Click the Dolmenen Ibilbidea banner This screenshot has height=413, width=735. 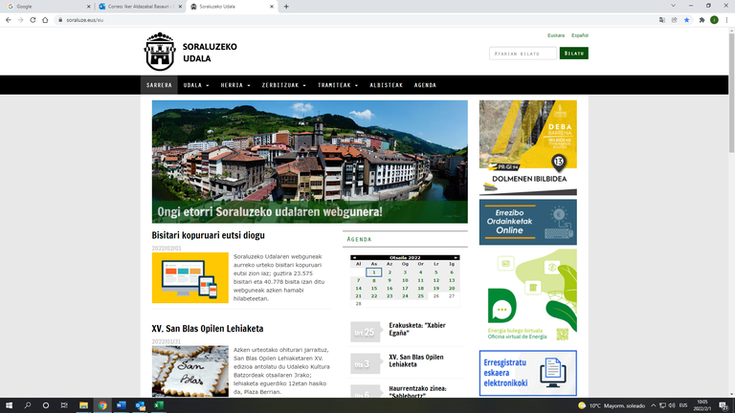tap(528, 148)
